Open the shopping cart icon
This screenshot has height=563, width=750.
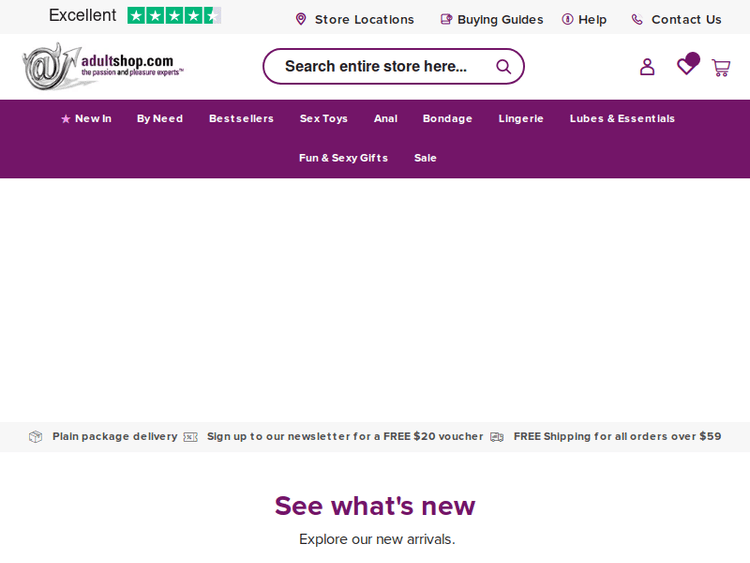720,67
